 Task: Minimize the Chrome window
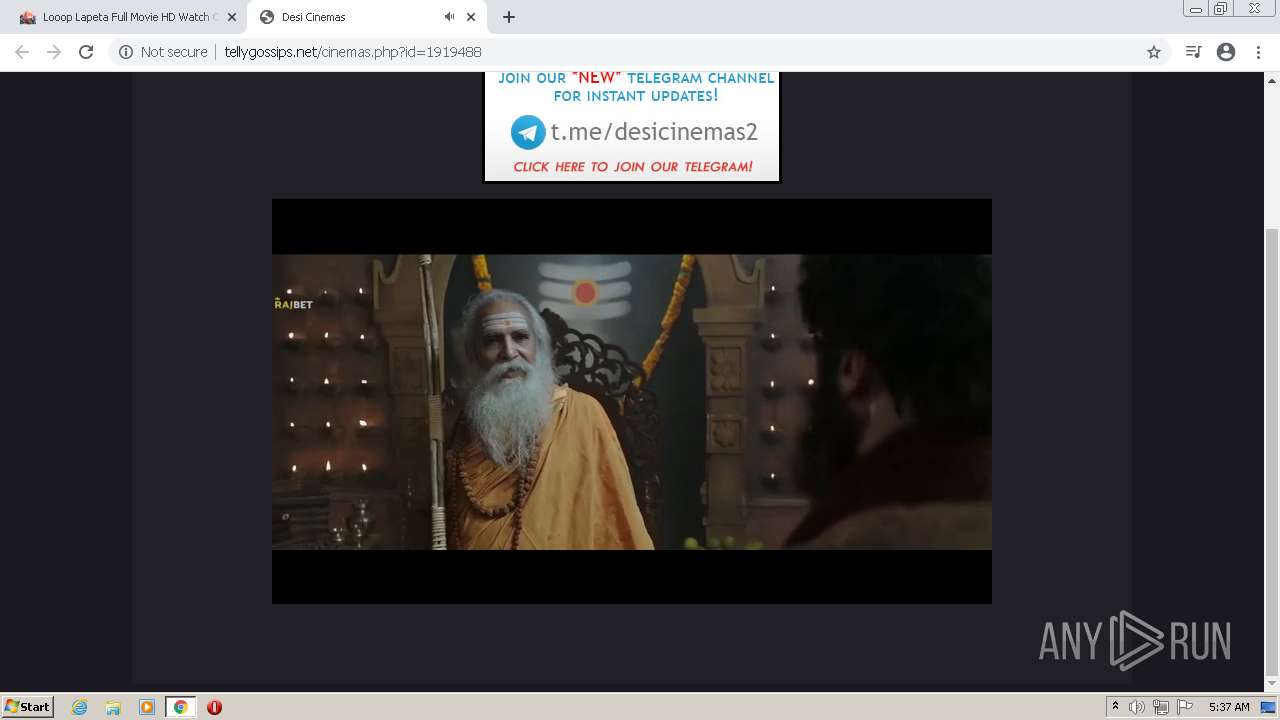click(1195, 9)
